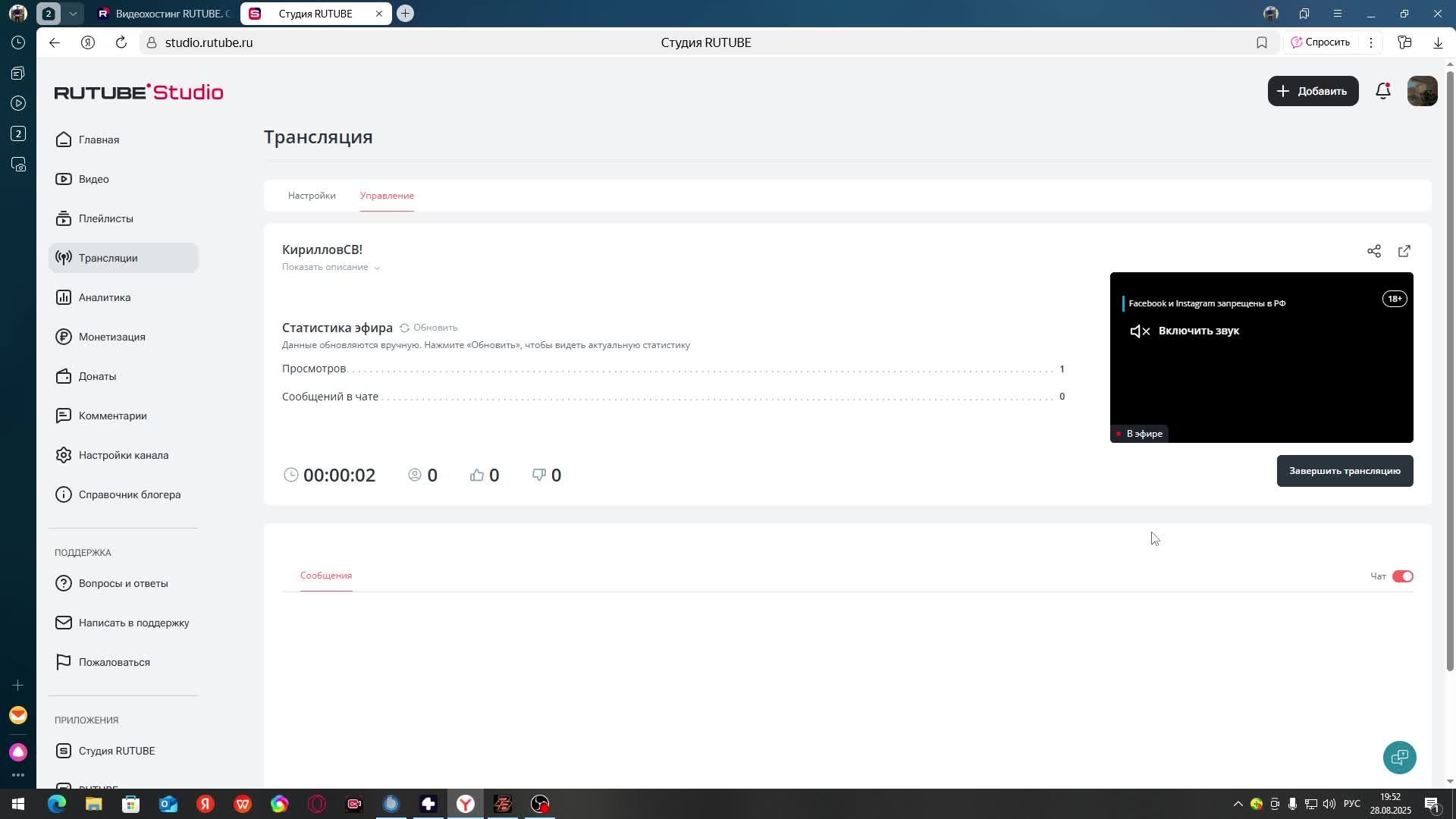Click the Добавить button

[1313, 91]
